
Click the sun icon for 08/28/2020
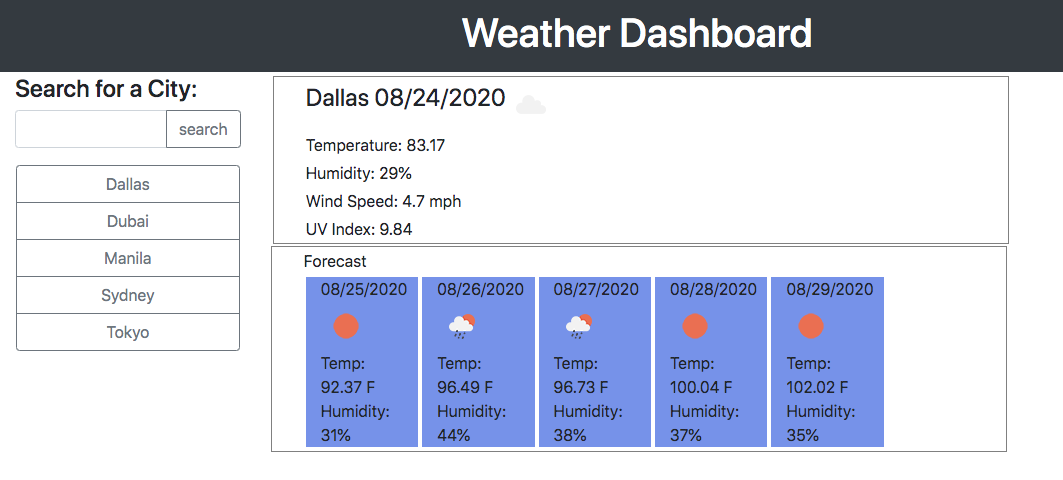695,326
